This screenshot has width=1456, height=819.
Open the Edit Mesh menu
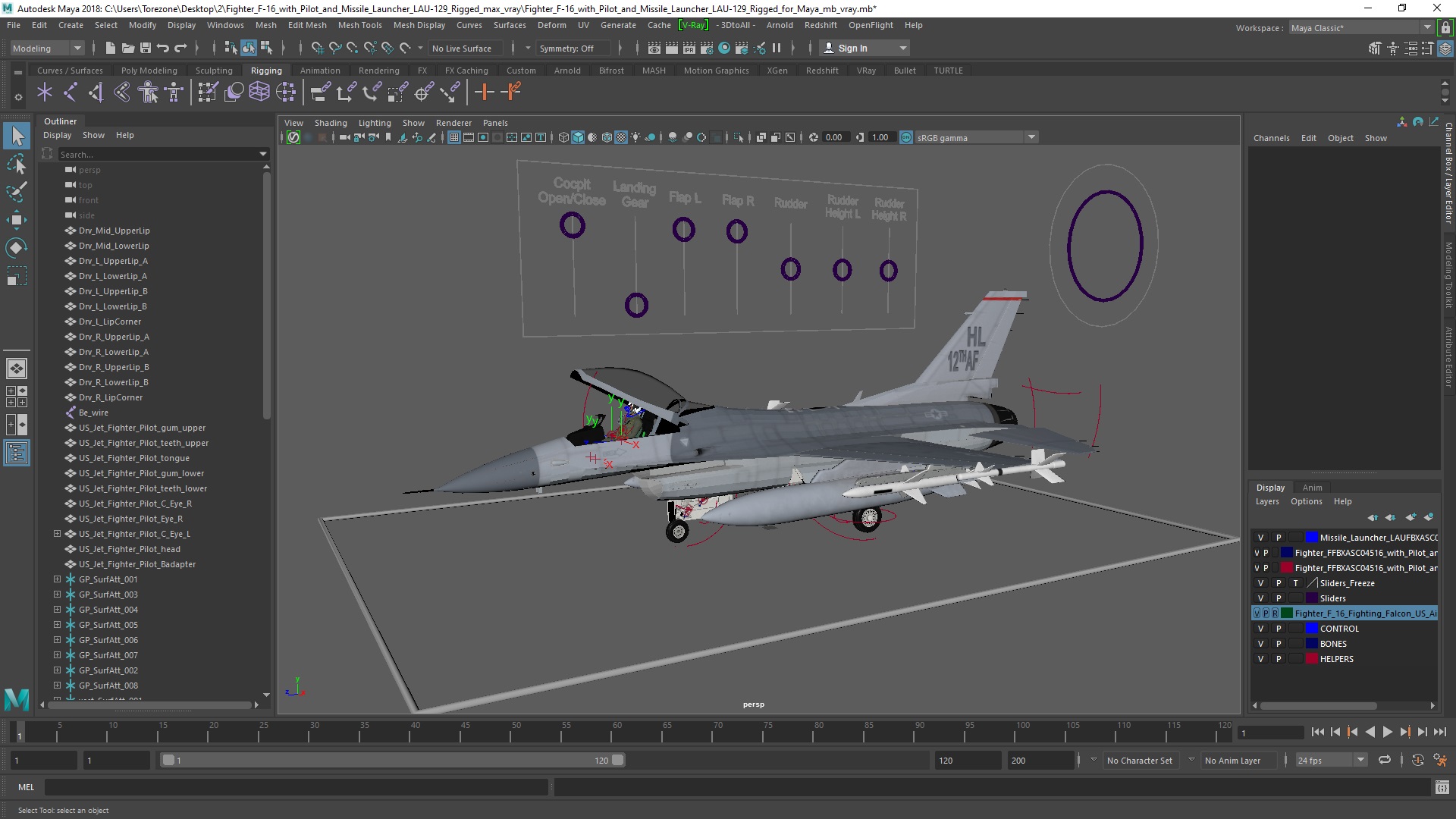click(307, 25)
